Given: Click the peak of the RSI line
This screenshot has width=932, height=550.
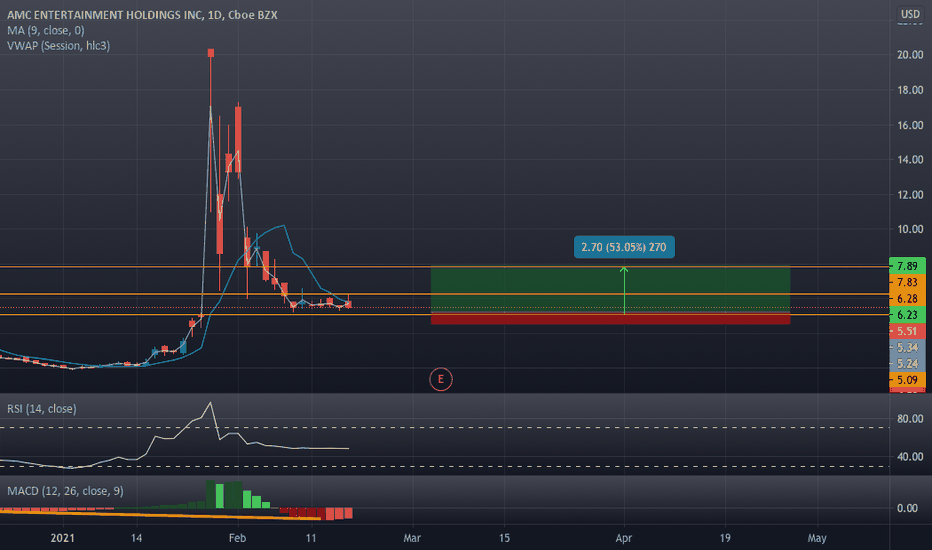Looking at the screenshot, I should point(210,403).
